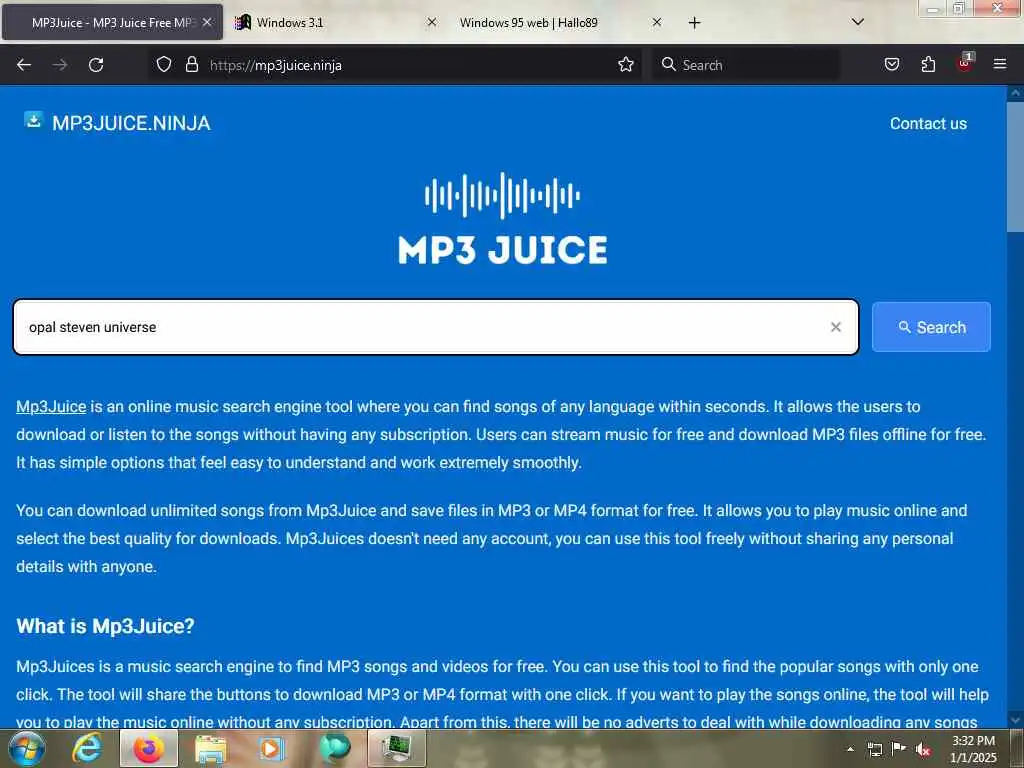Expand the list all tabs chevron
The width and height of the screenshot is (1024, 768).
click(858, 22)
